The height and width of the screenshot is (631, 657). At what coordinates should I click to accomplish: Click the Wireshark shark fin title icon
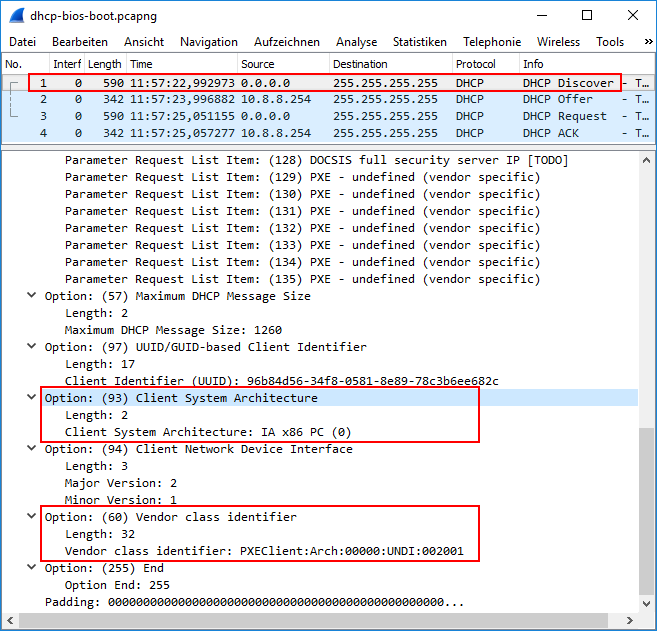17,16
